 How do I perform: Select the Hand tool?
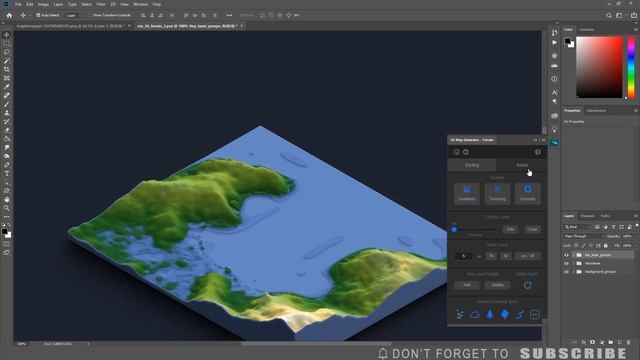click(7, 200)
